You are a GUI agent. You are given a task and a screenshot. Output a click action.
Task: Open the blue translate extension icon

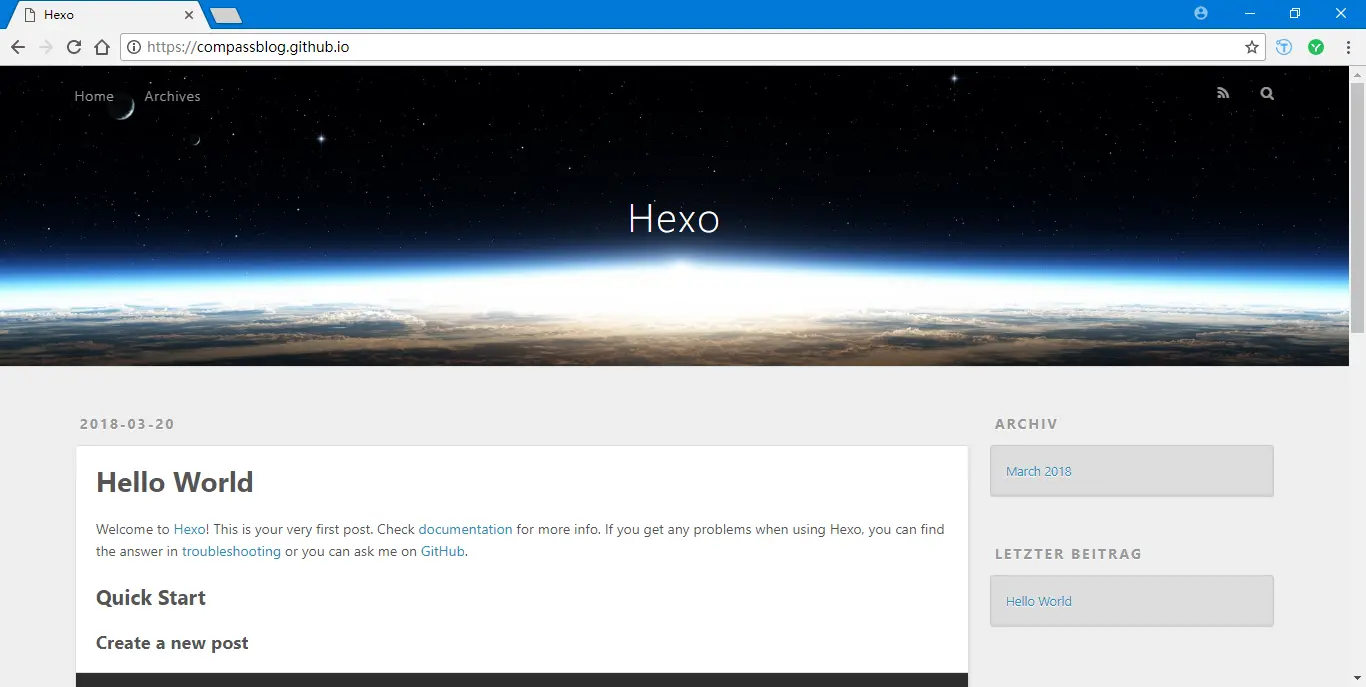point(1284,47)
